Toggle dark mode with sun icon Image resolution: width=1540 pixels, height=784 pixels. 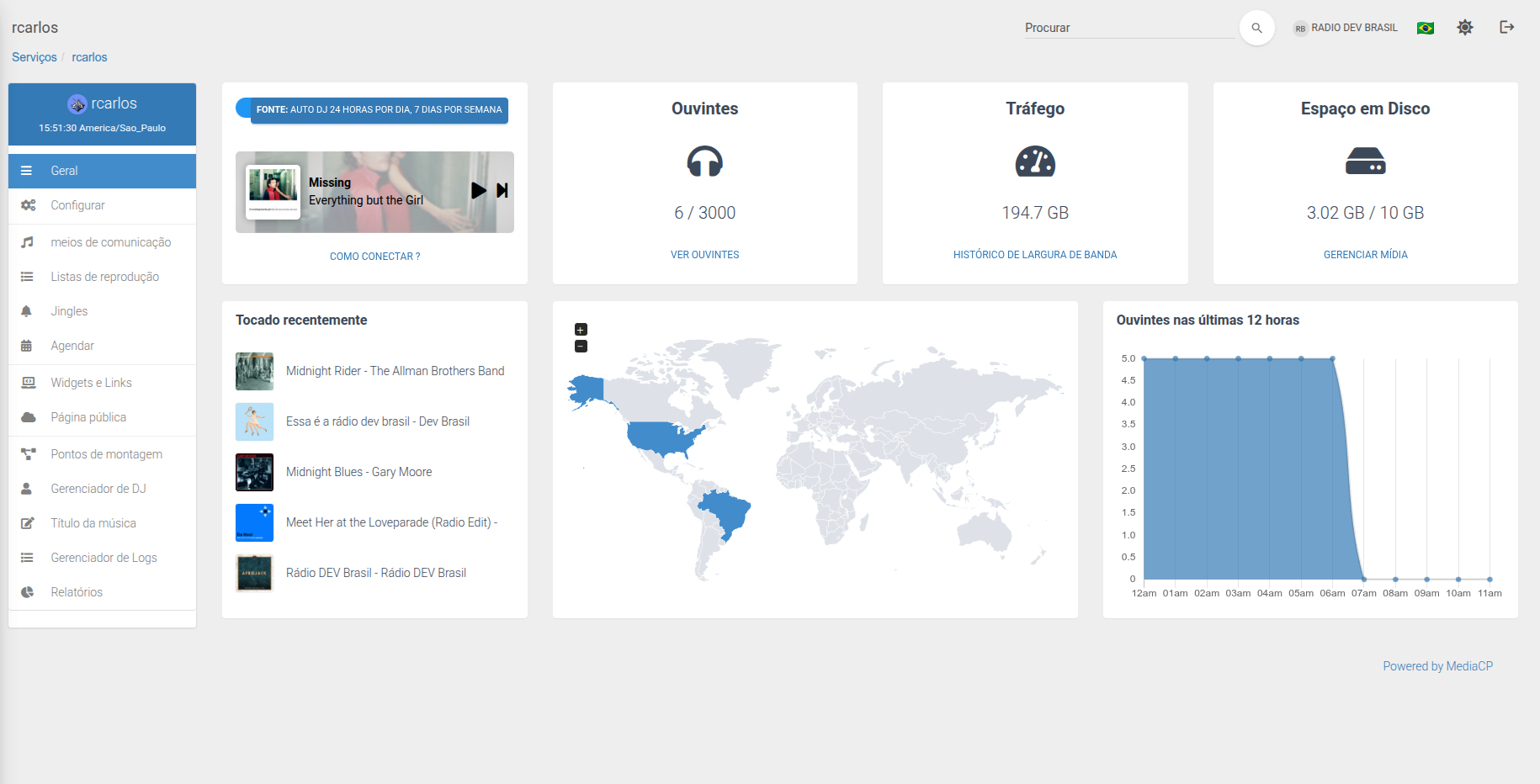(1465, 28)
